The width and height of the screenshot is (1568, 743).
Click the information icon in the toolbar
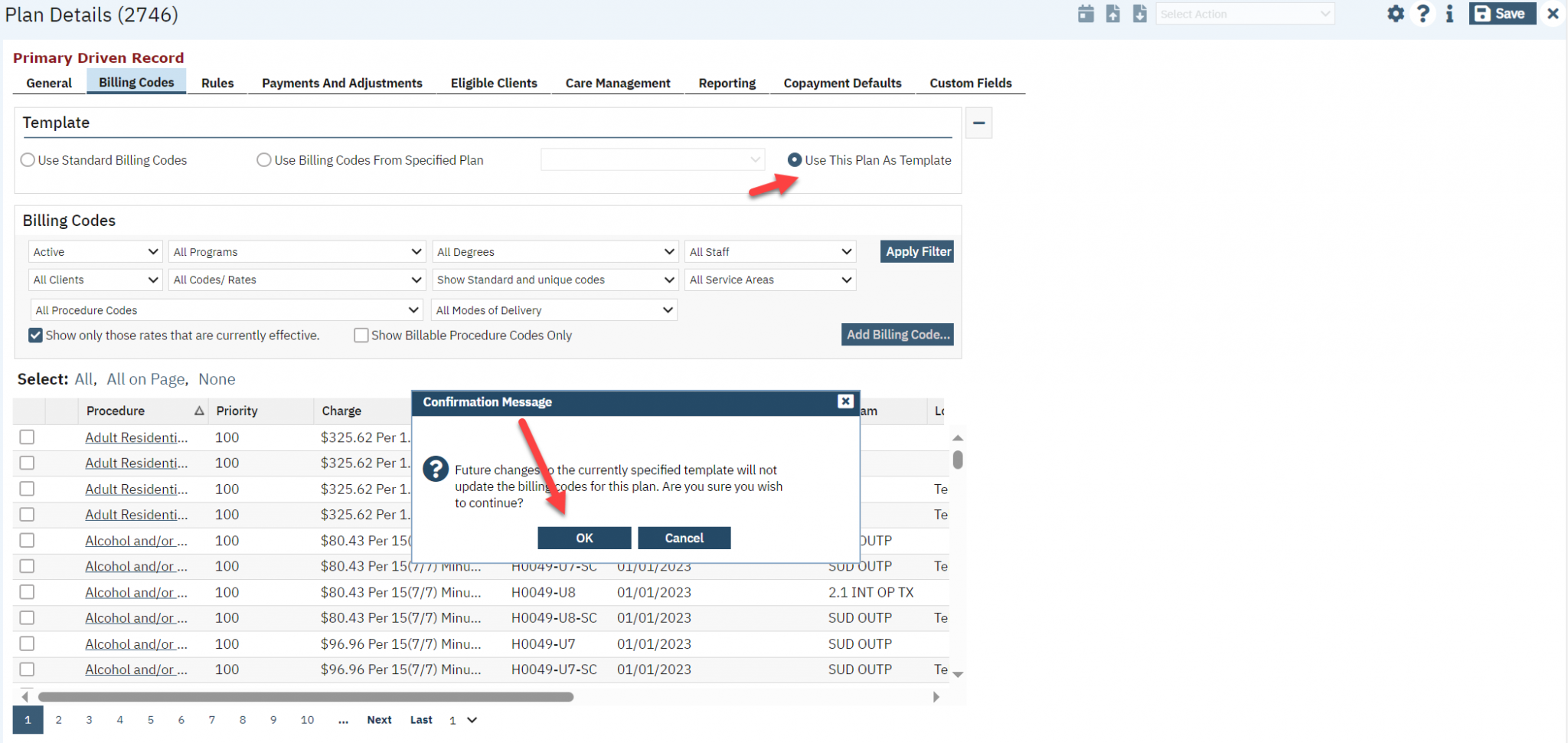[1450, 13]
